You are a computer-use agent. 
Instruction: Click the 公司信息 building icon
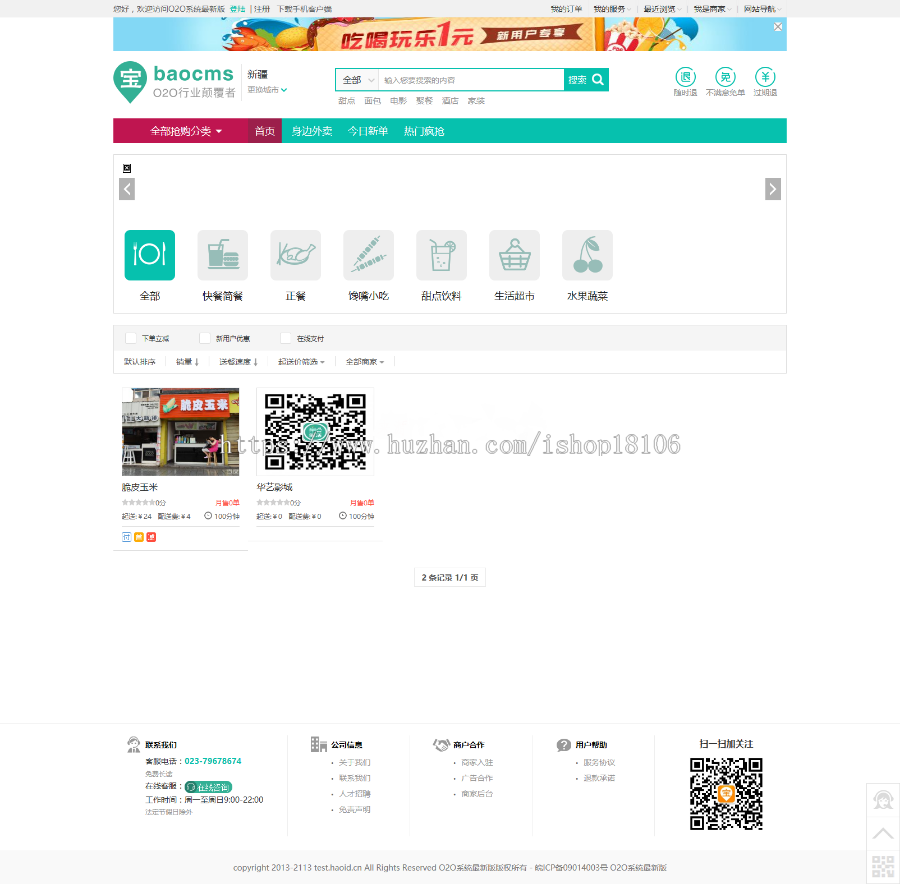[x=319, y=745]
